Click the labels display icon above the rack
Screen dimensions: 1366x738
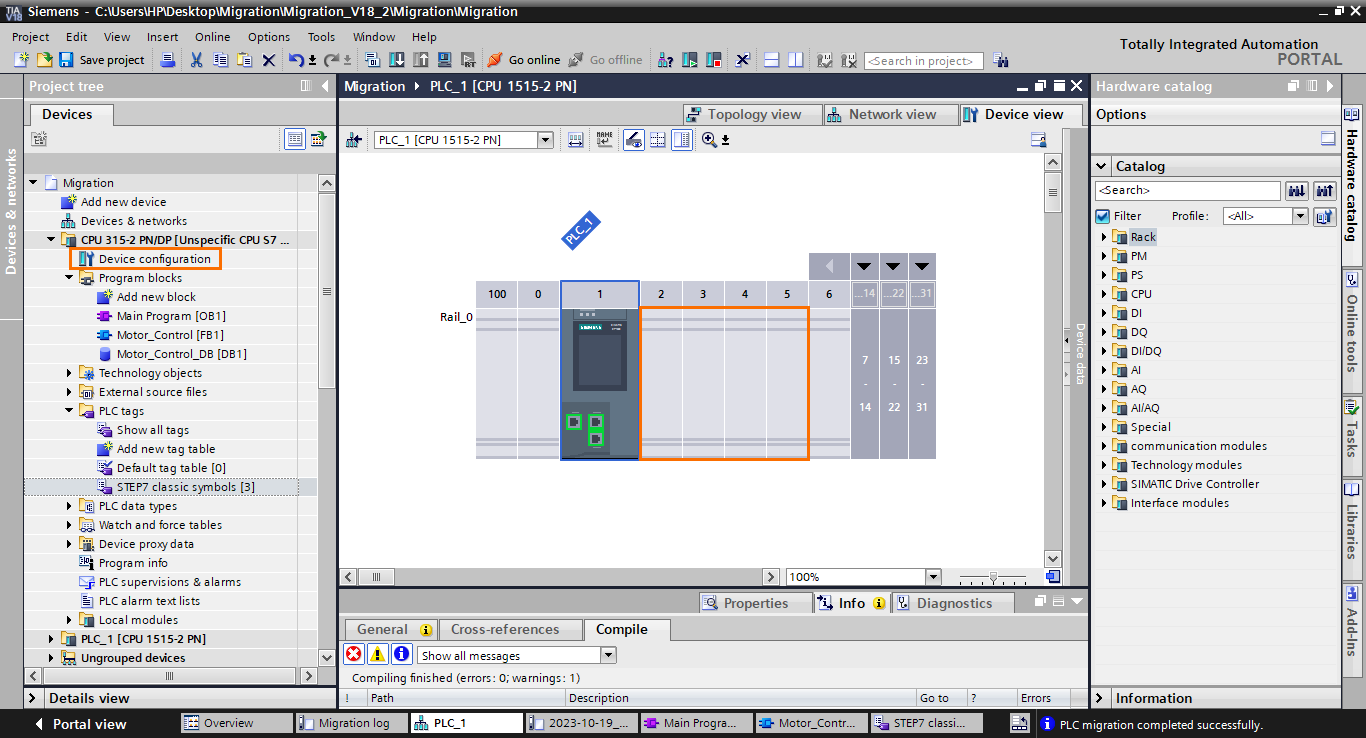(x=605, y=140)
